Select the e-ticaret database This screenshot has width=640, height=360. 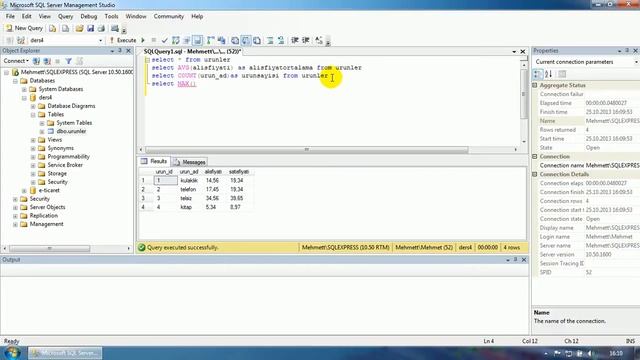pyautogui.click(x=49, y=190)
